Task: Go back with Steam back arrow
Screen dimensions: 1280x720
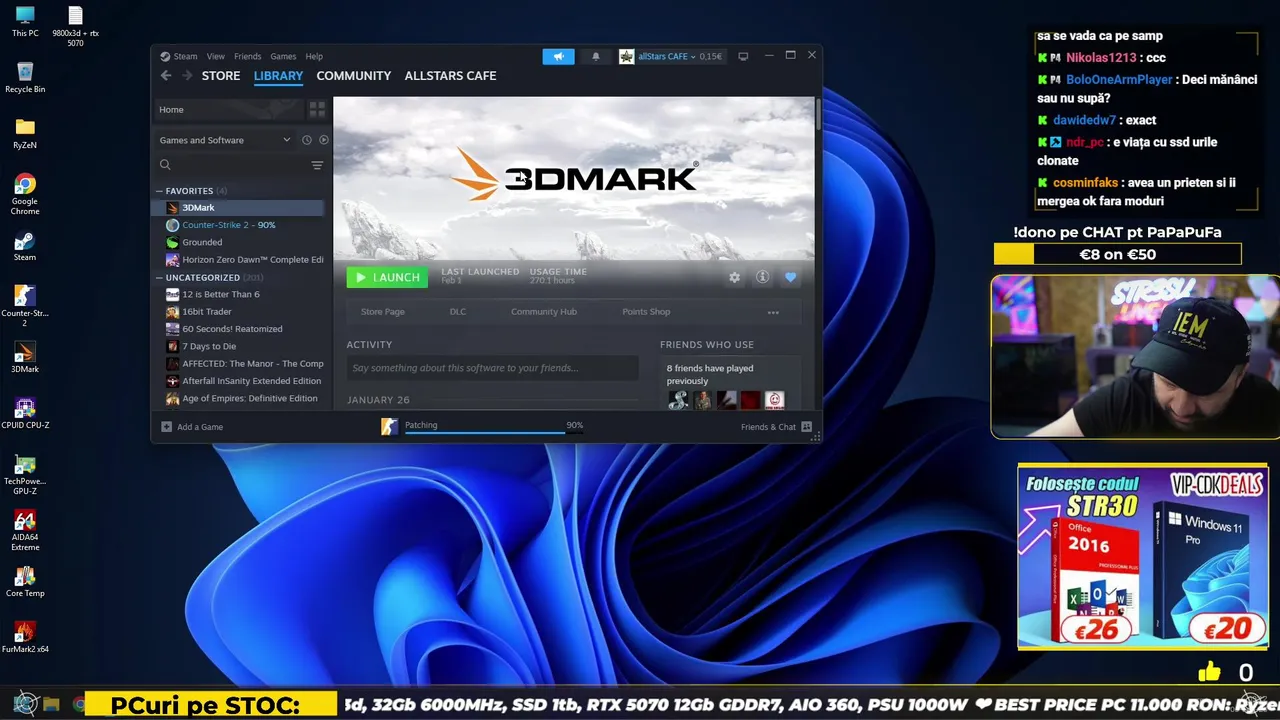Action: [x=166, y=76]
